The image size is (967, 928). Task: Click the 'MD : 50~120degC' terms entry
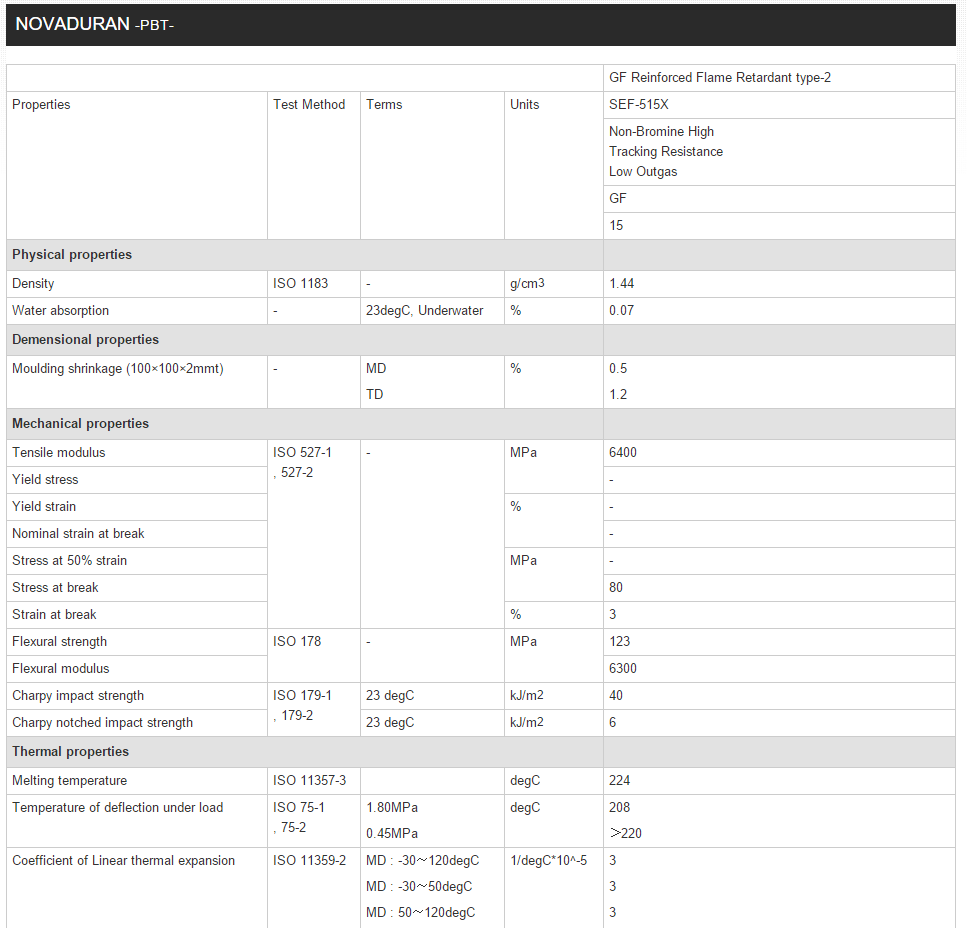[x=421, y=913]
